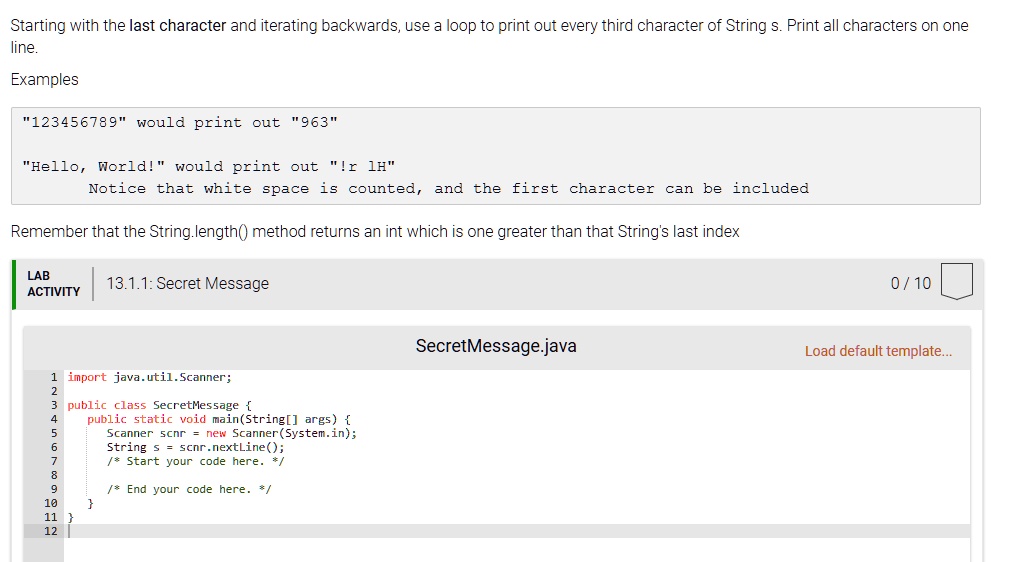Select the SecretMessage.java file header
This screenshot has width=1010, height=562.
pos(495,346)
